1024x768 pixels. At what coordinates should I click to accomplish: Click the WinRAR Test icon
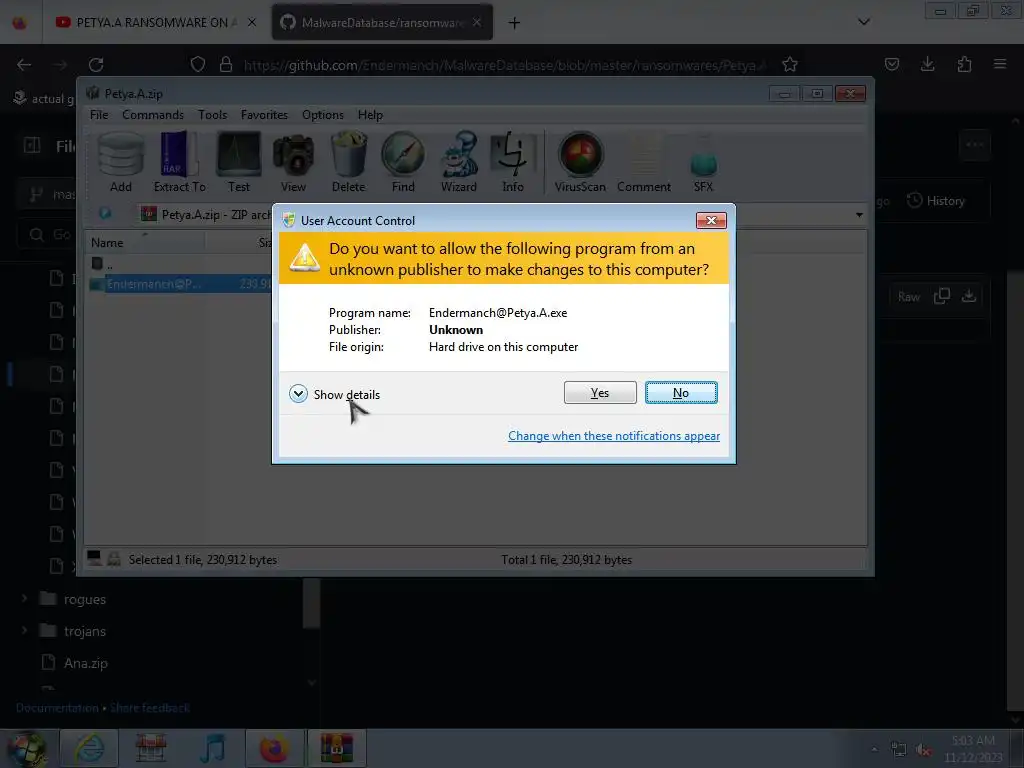pos(238,163)
